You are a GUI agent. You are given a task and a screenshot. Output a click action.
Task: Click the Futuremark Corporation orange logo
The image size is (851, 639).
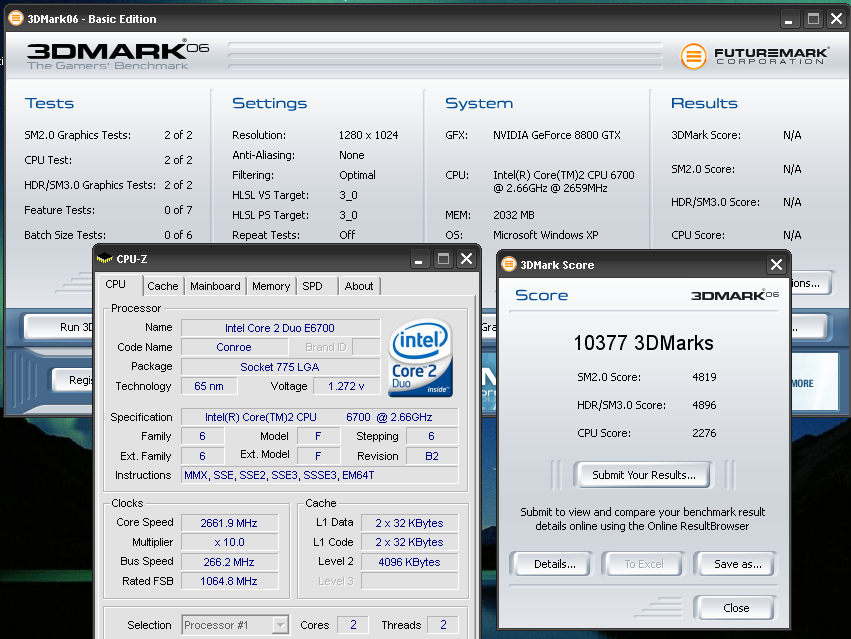click(693, 56)
